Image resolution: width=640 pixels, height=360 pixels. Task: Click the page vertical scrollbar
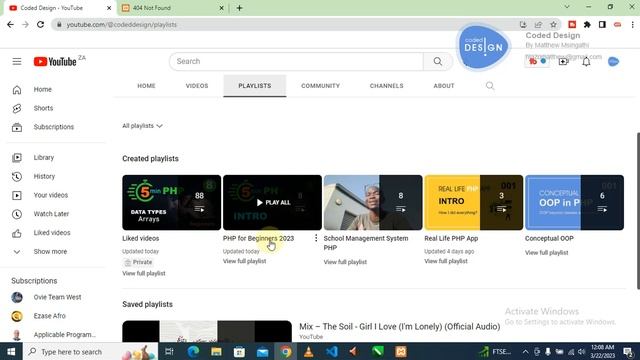[638, 211]
